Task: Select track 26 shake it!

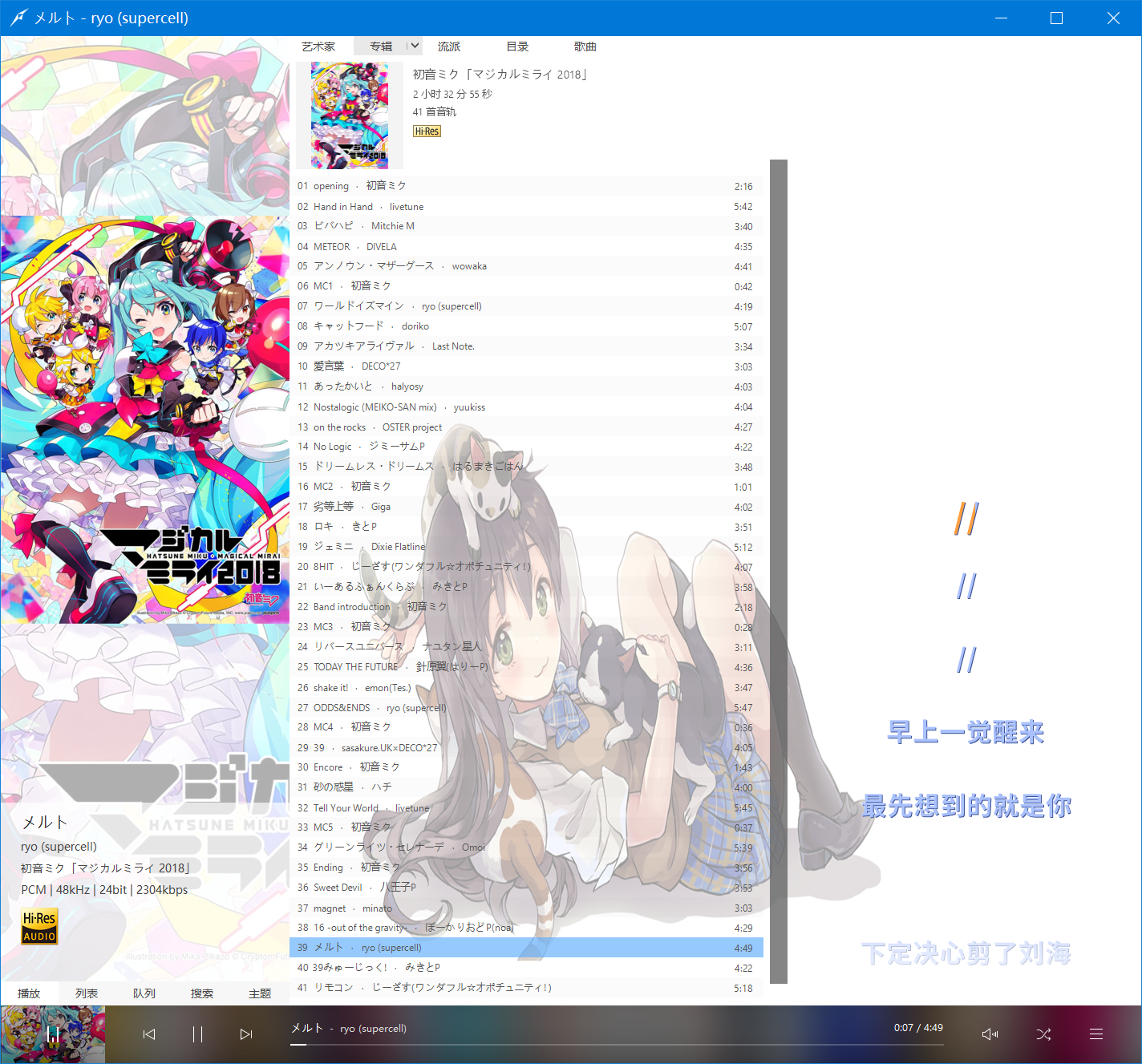Action: [x=526, y=687]
